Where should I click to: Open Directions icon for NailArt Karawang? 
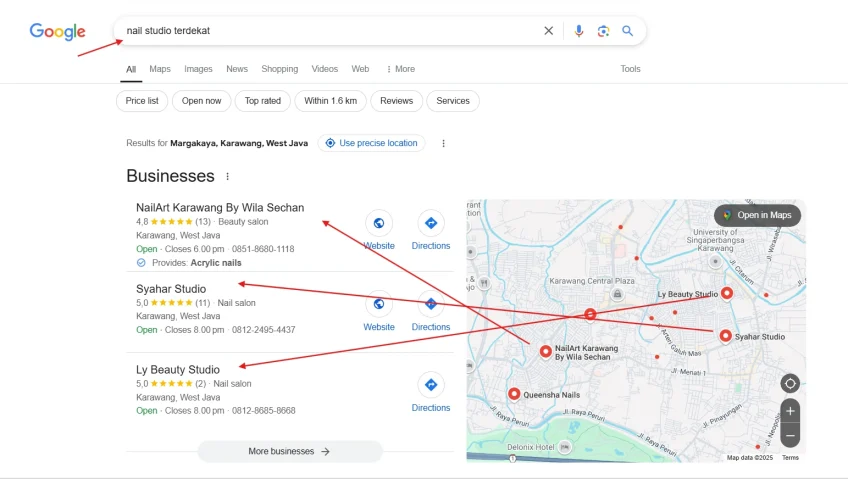pyautogui.click(x=430, y=223)
